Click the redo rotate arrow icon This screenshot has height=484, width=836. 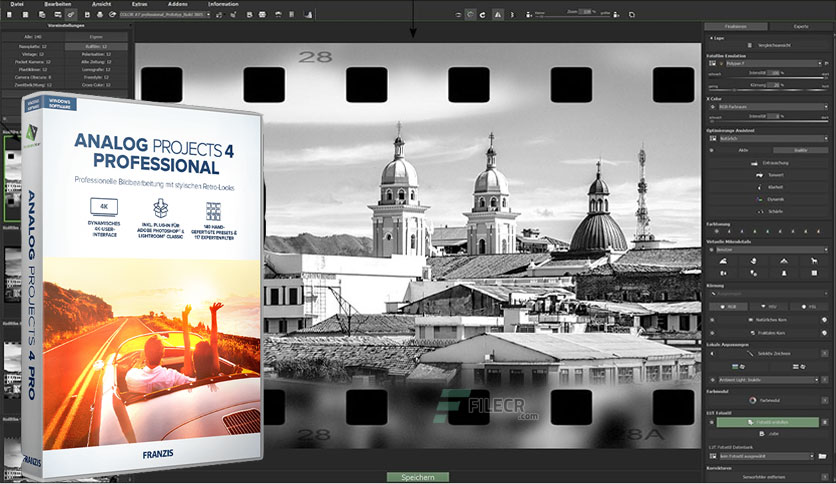(x=483, y=15)
